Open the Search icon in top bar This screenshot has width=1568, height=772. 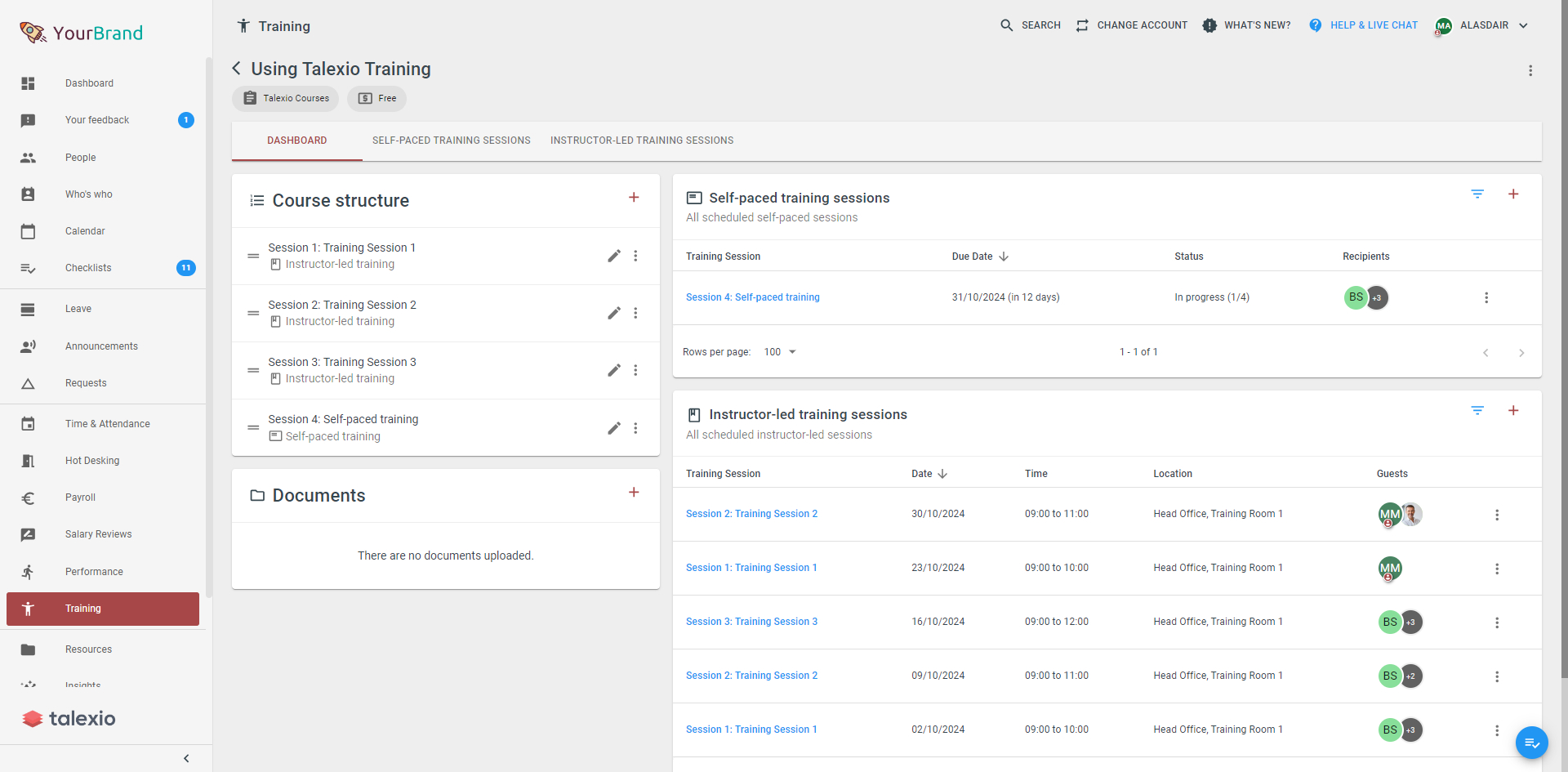click(1006, 25)
